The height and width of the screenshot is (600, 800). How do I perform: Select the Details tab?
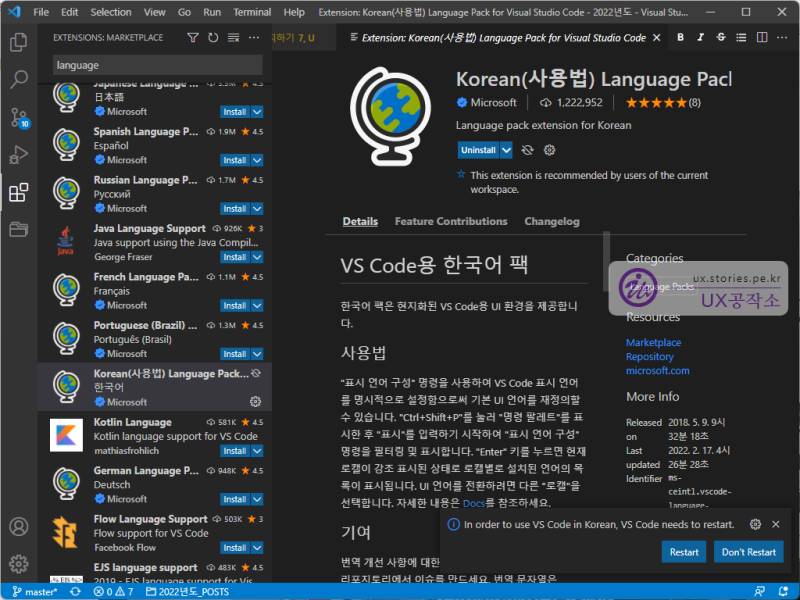[x=360, y=221]
